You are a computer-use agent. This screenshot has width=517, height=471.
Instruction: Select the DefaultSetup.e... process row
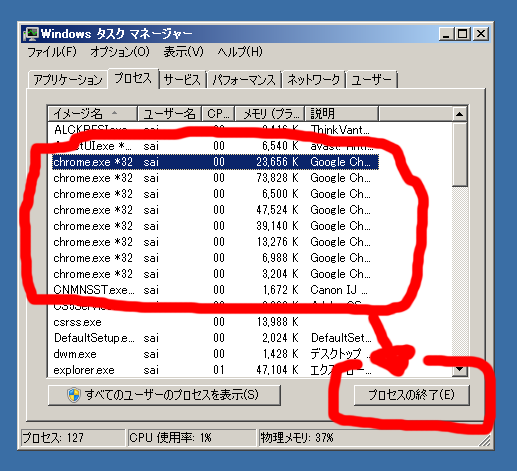[215, 338]
